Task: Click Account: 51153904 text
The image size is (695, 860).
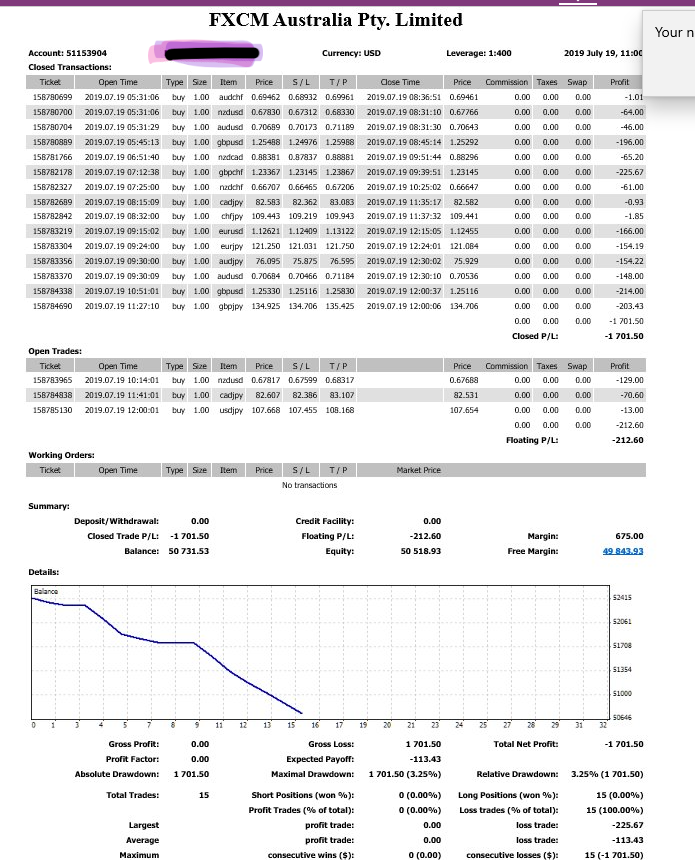Action: pos(67,53)
